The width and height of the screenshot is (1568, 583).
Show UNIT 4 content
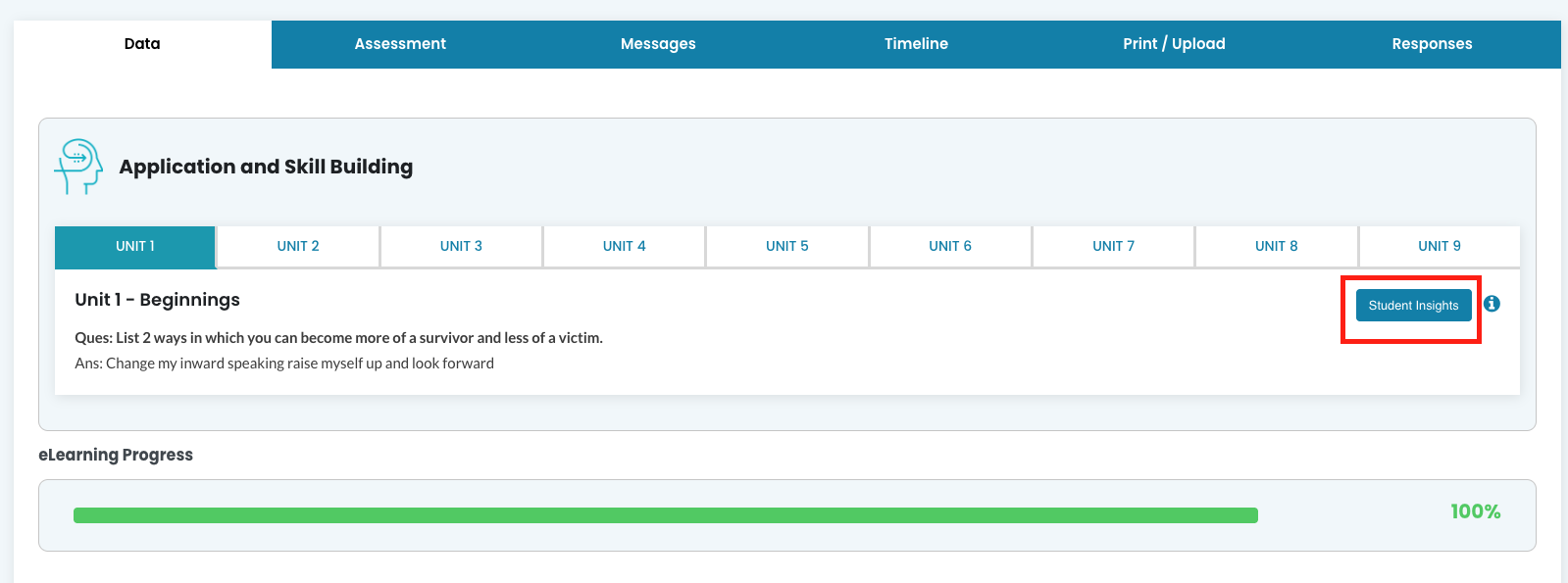coord(624,247)
